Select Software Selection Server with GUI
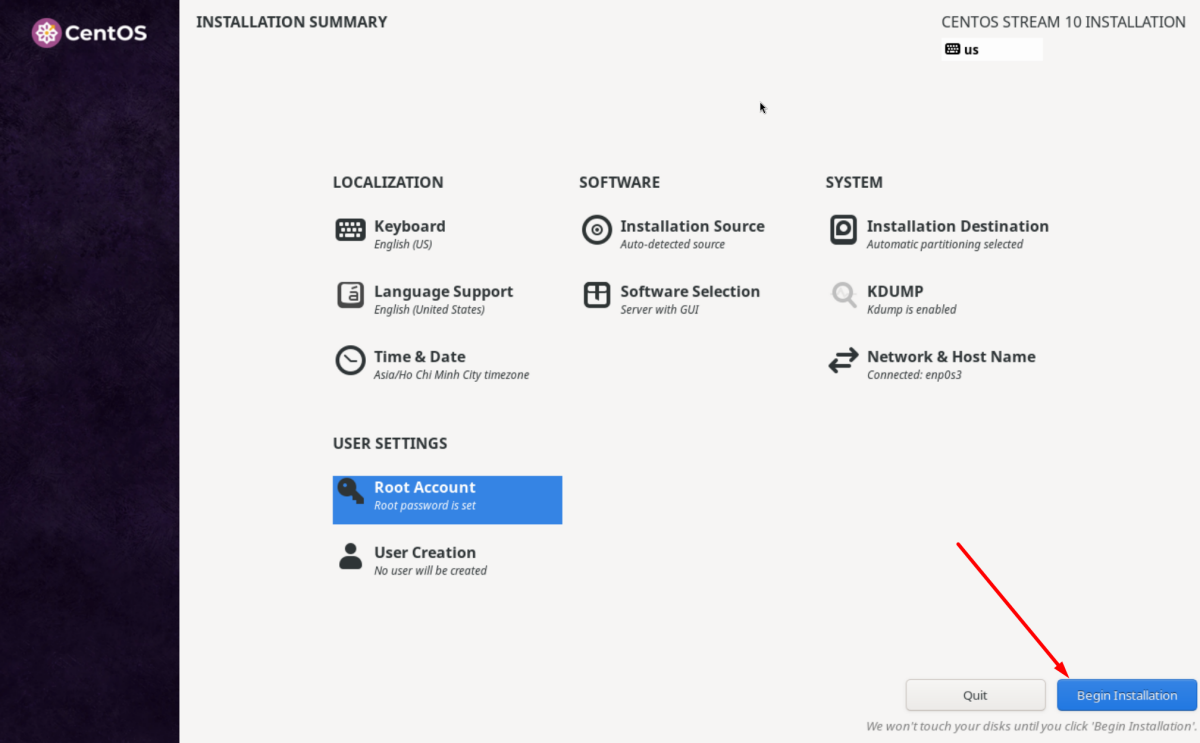Image resolution: width=1200 pixels, height=743 pixels. [659, 310]
